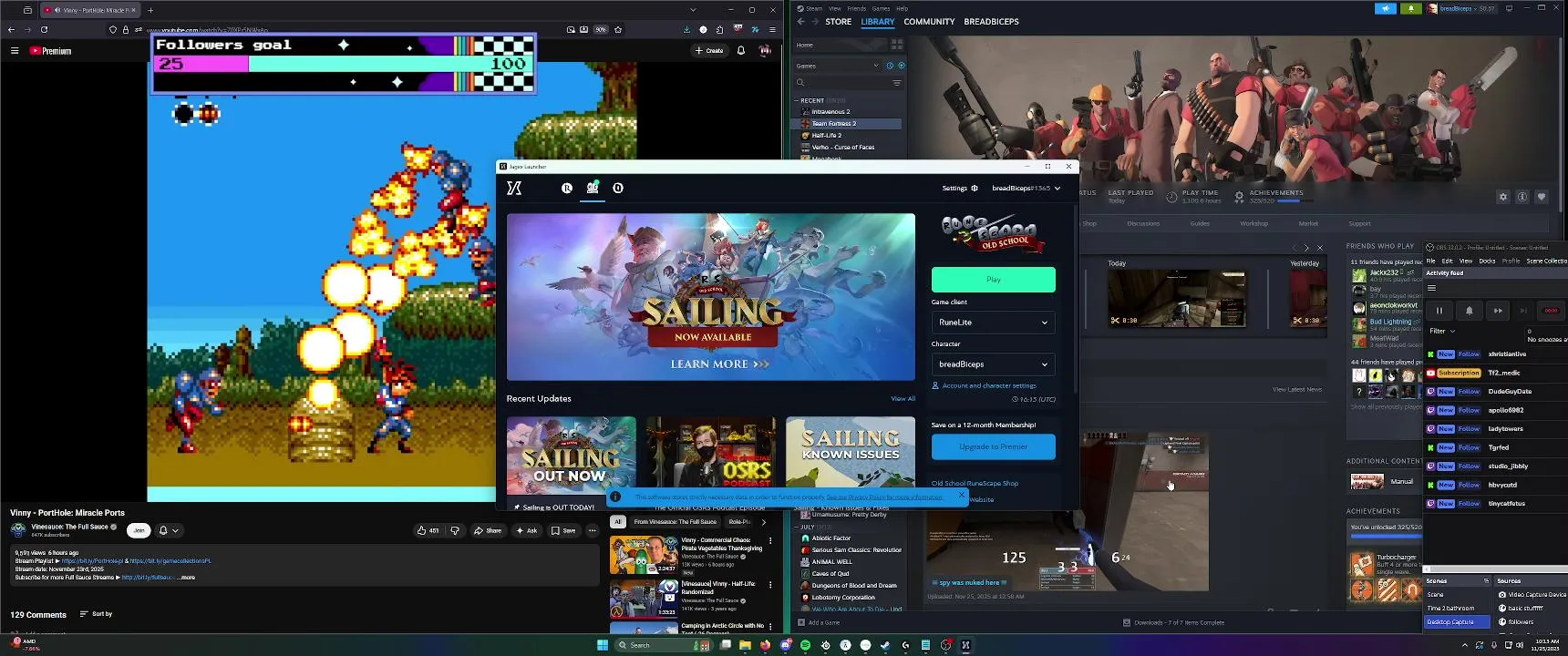Mute alerts bell in OBS activity feed

tap(1469, 311)
